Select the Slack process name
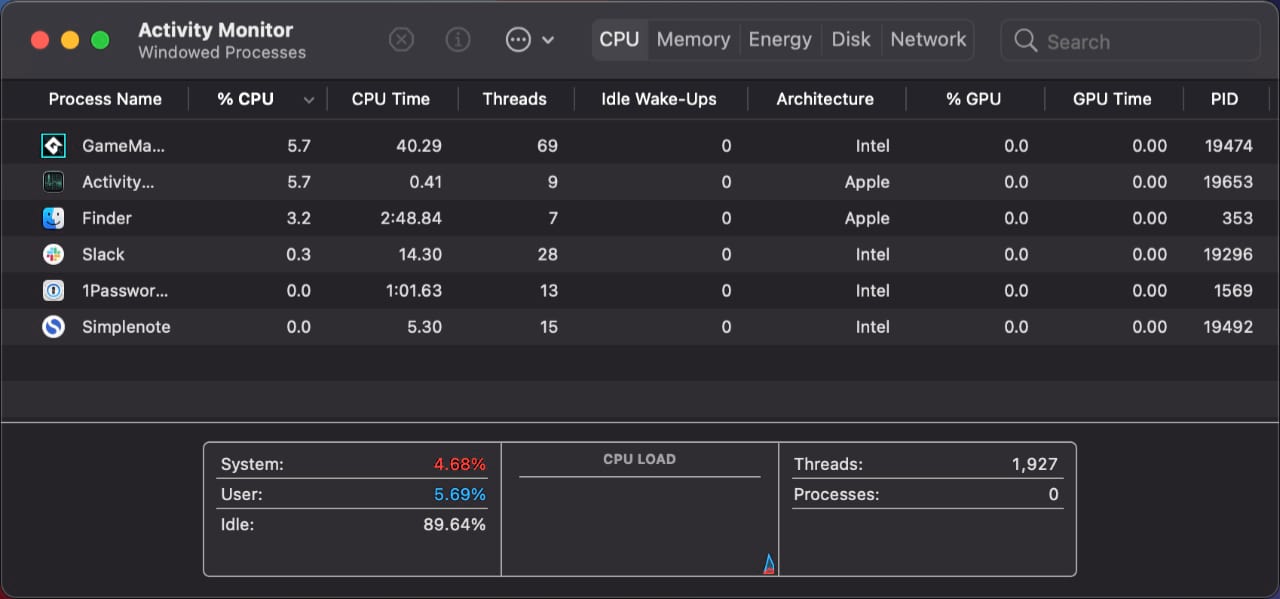Screen dimensions: 1280x599 pos(103,254)
